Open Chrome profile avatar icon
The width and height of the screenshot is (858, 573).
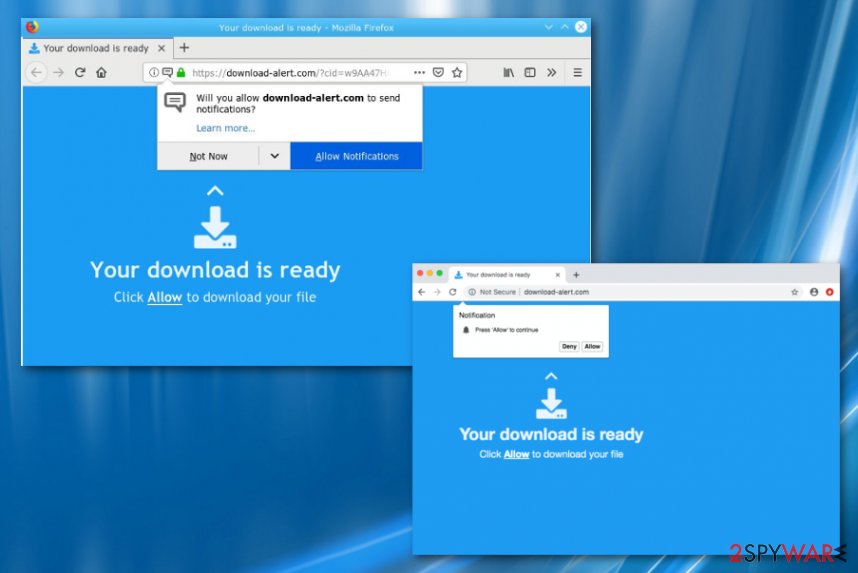coord(814,292)
